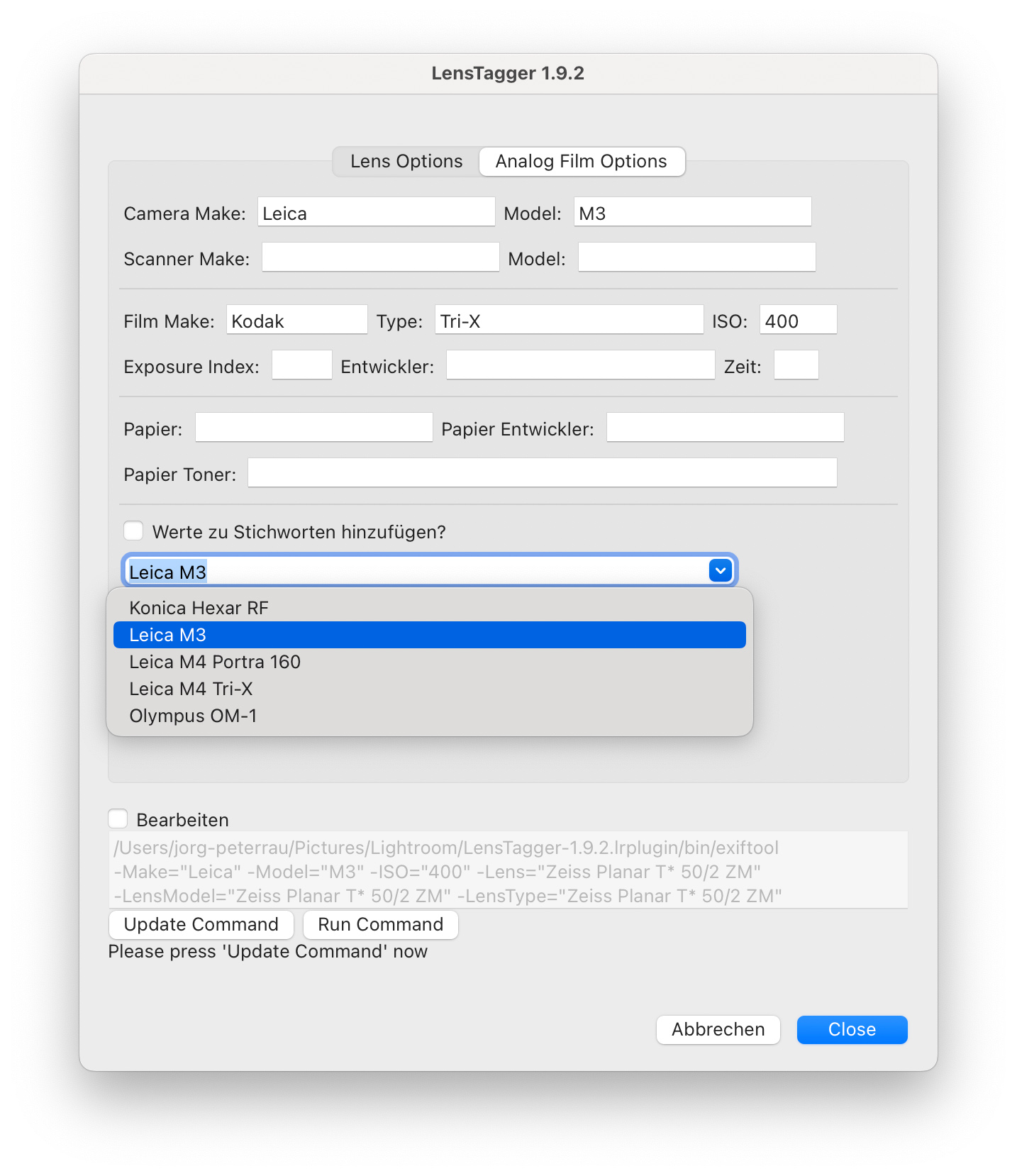Switch to the Lens Options tab
Screen dimensions: 1017x1176
[406, 162]
